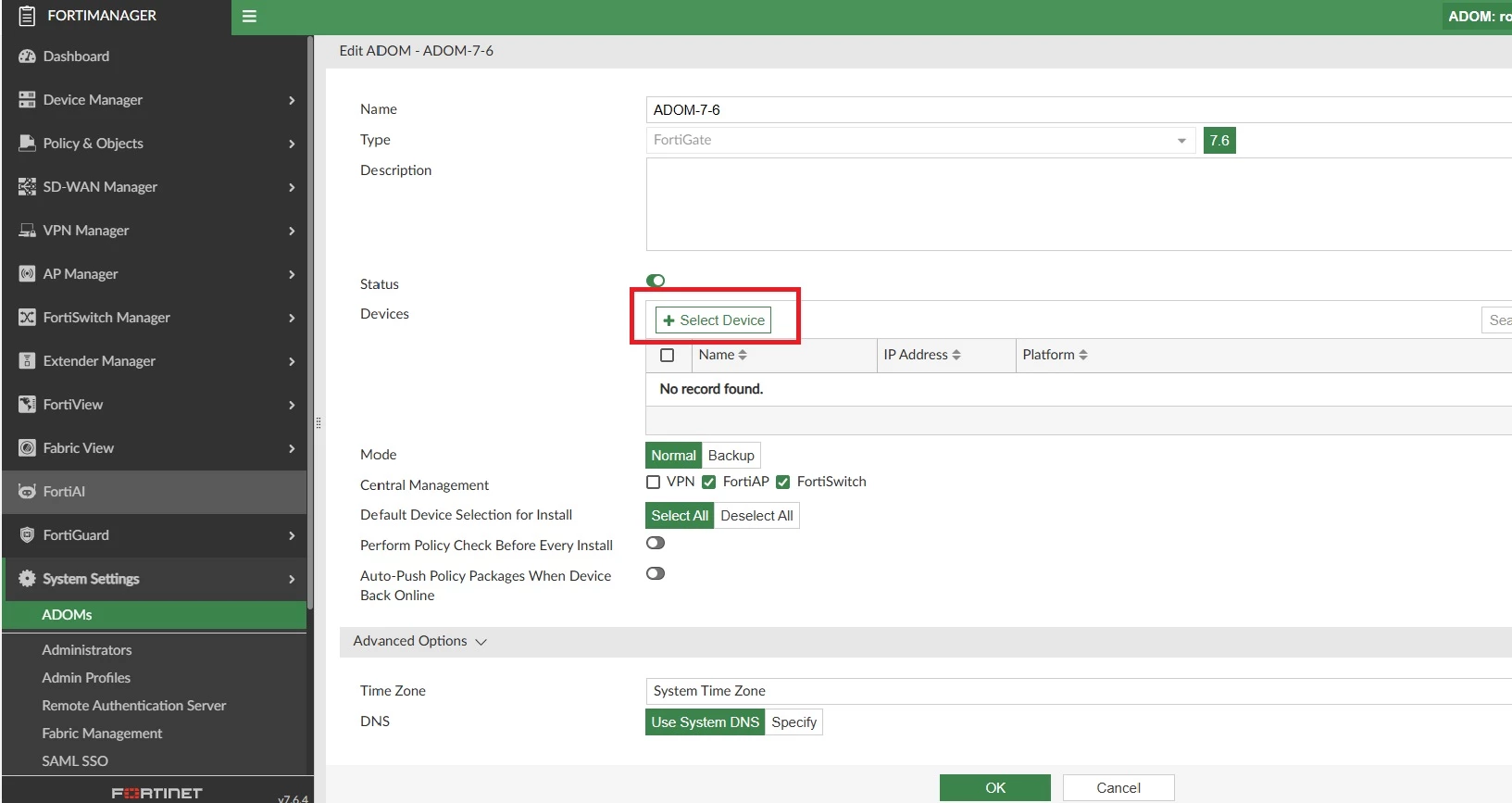This screenshot has width=1512, height=803.
Task: Click the FortiAI robot icon
Action: tap(27, 492)
